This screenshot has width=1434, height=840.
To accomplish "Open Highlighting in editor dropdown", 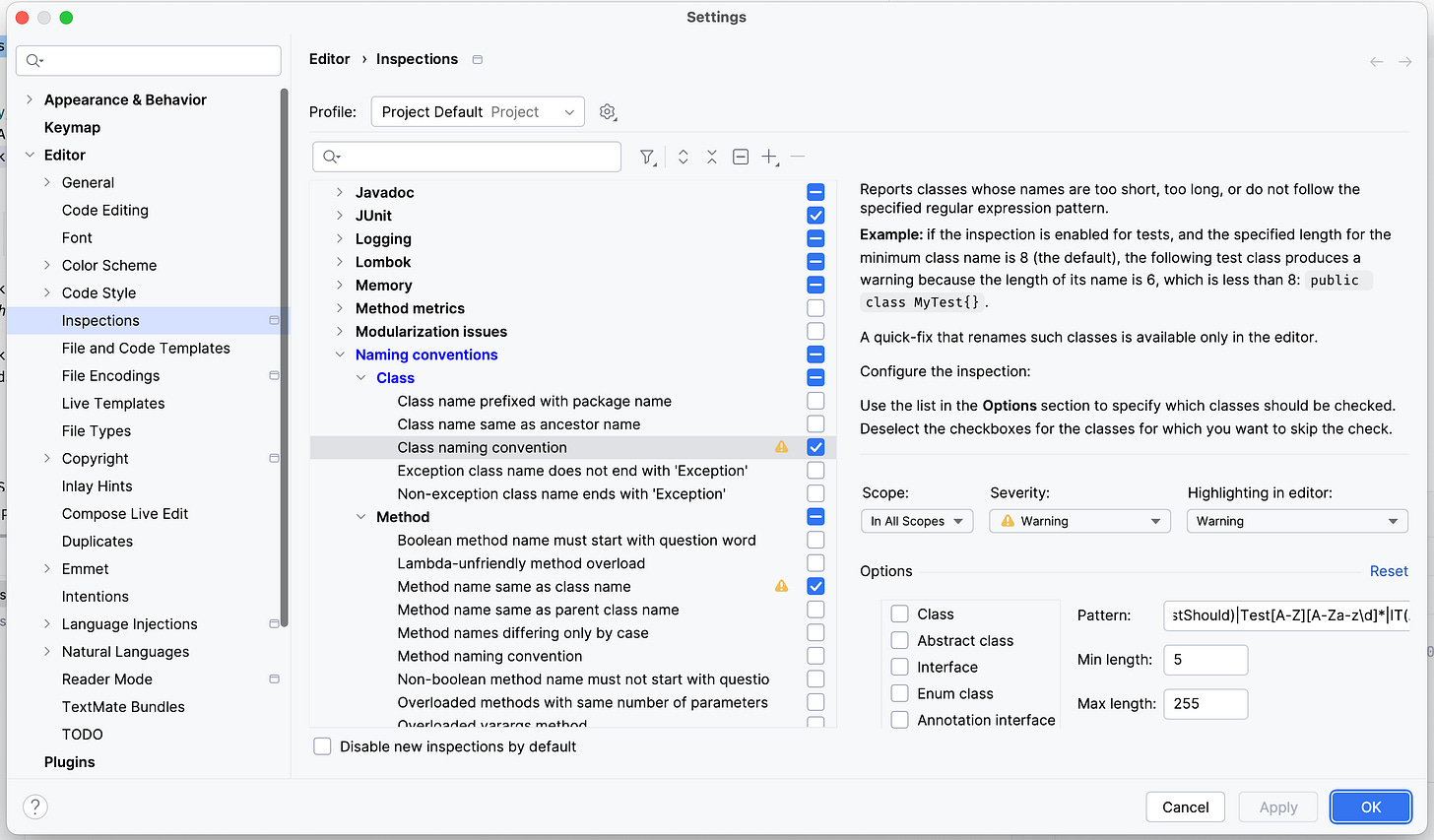I will click(1297, 521).
